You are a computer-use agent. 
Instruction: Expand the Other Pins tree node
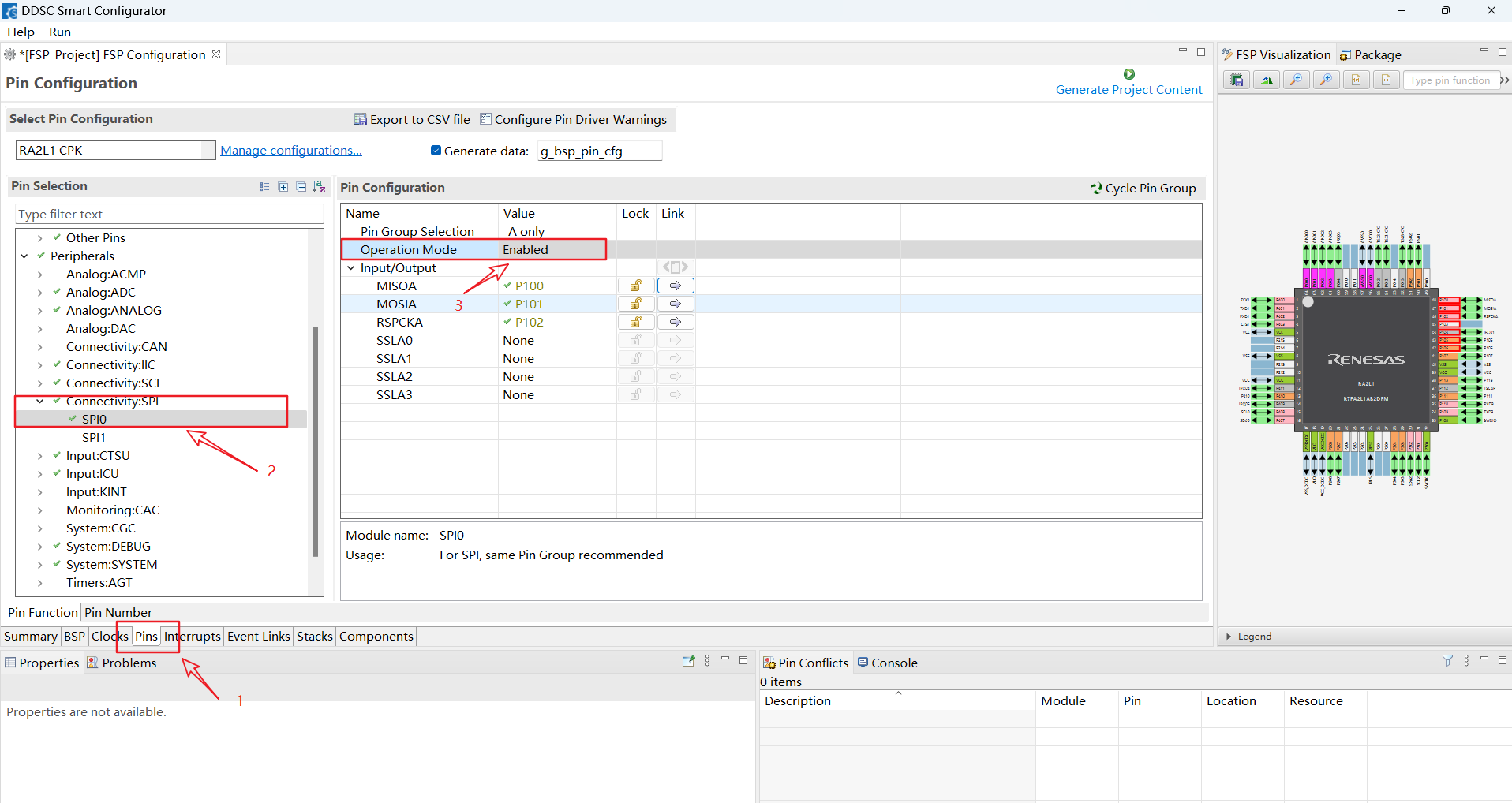39,238
